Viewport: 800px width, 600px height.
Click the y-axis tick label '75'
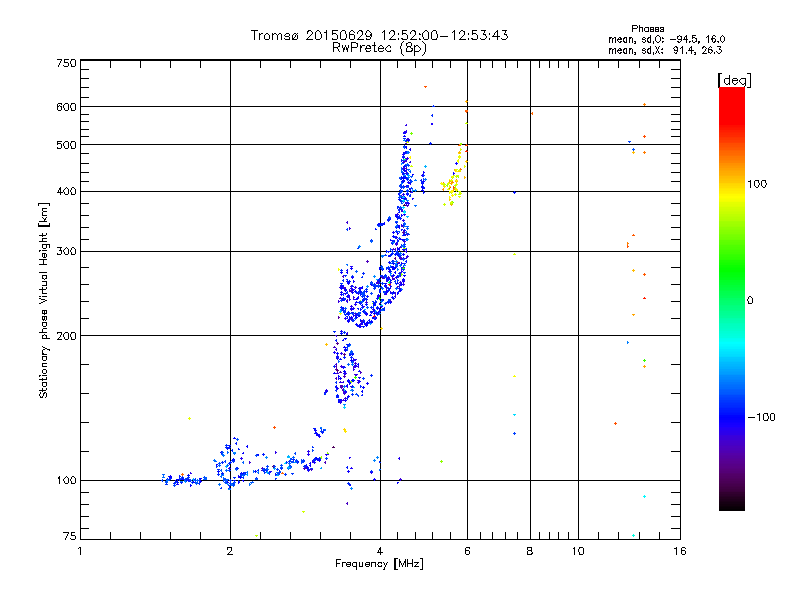pyautogui.click(x=70, y=536)
